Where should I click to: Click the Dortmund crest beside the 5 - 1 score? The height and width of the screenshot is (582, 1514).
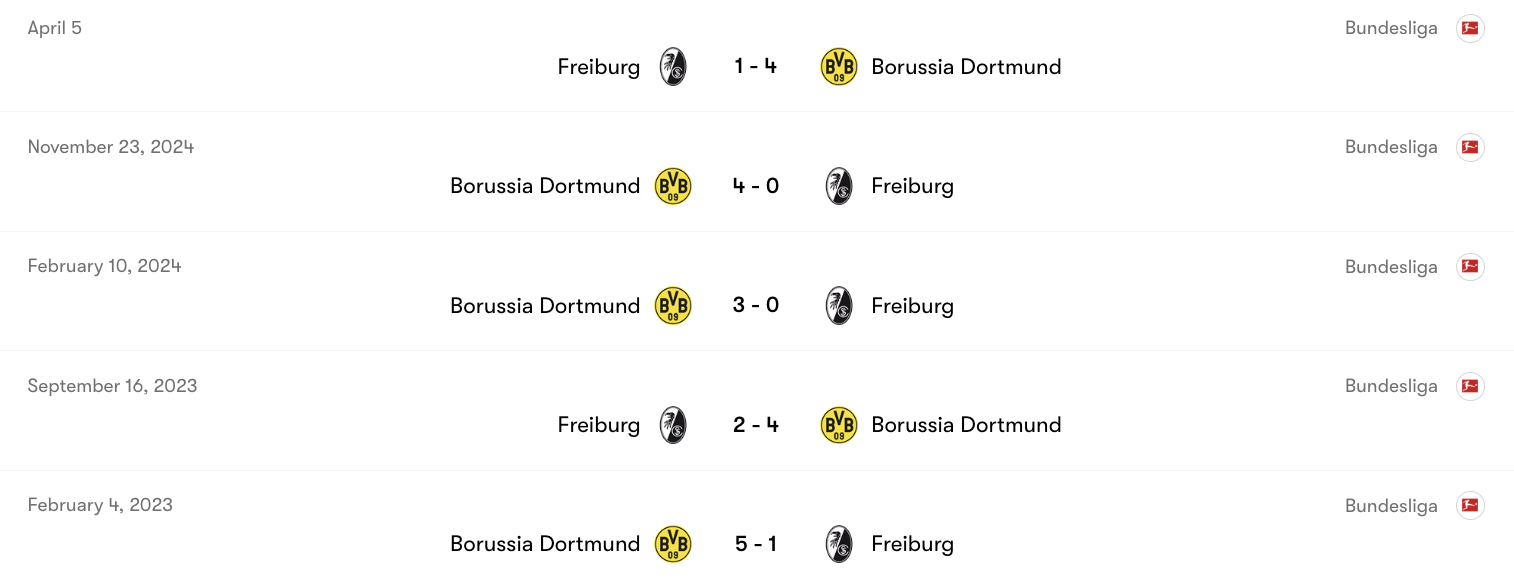[x=673, y=544]
